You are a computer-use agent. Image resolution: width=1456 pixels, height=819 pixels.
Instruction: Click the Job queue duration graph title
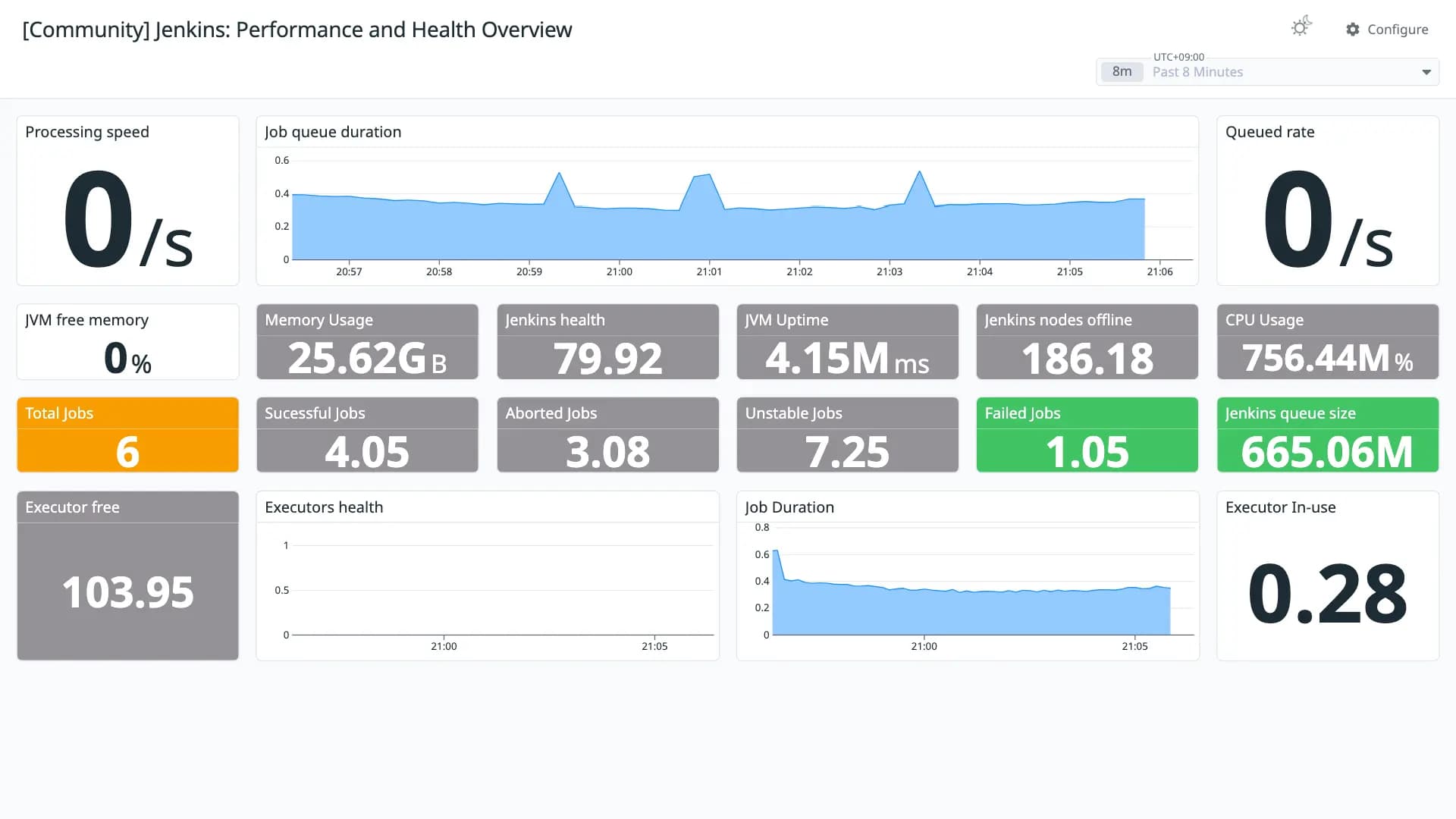click(333, 132)
